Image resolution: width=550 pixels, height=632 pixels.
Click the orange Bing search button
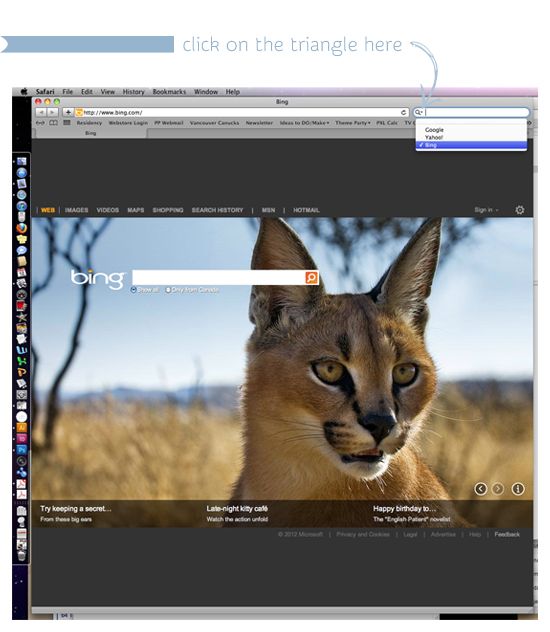pyautogui.click(x=311, y=278)
